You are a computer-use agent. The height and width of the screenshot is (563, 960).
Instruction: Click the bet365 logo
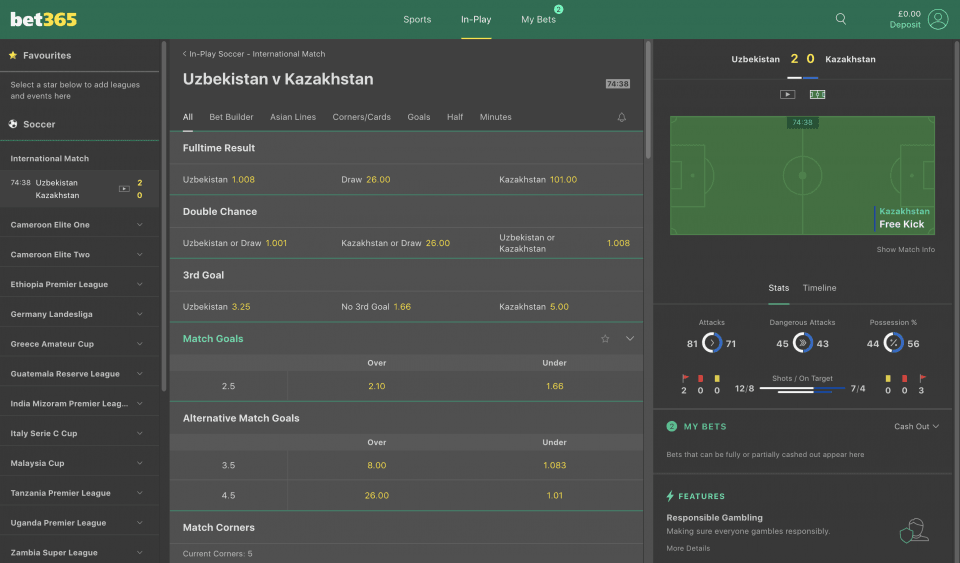click(43, 20)
